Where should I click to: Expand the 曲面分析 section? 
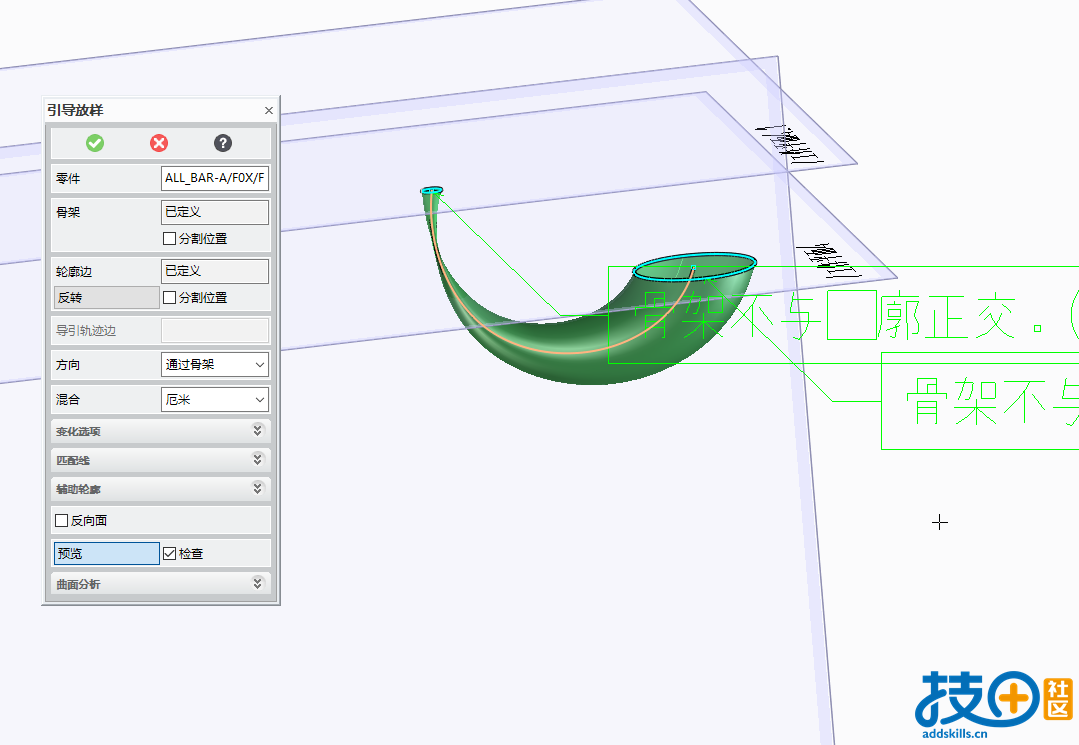click(161, 584)
